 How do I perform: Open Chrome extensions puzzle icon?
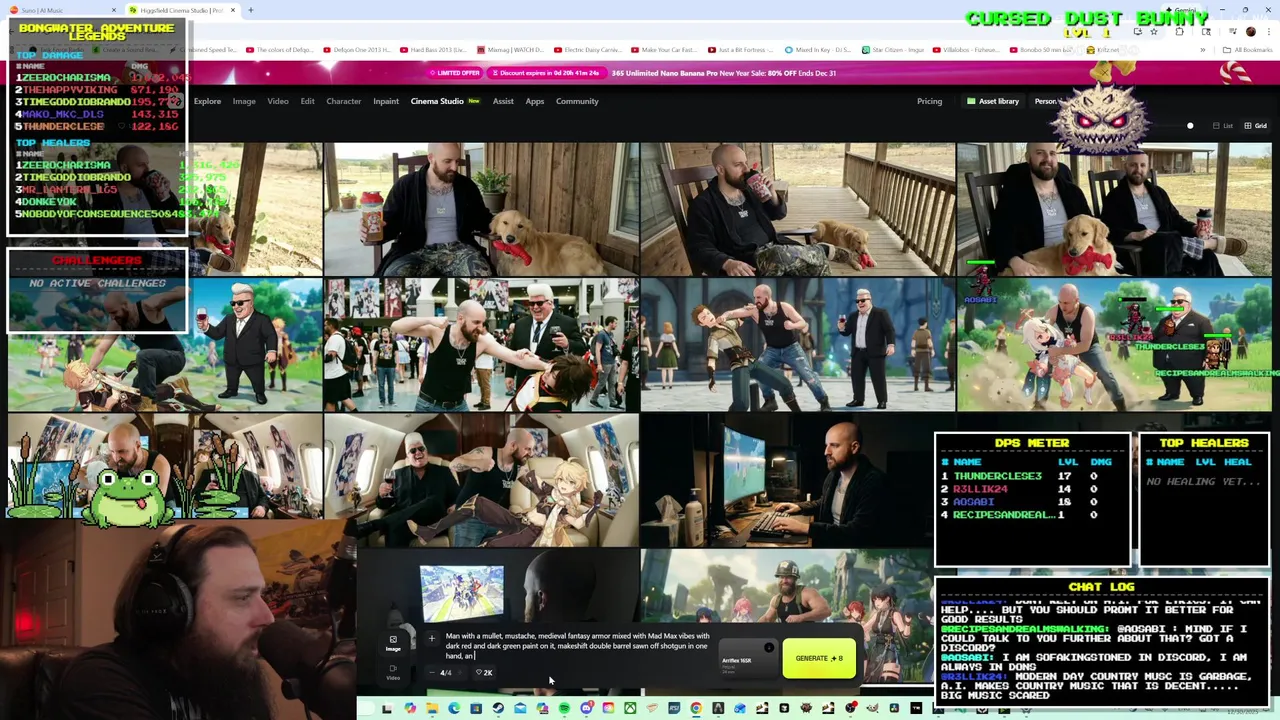[1179, 31]
